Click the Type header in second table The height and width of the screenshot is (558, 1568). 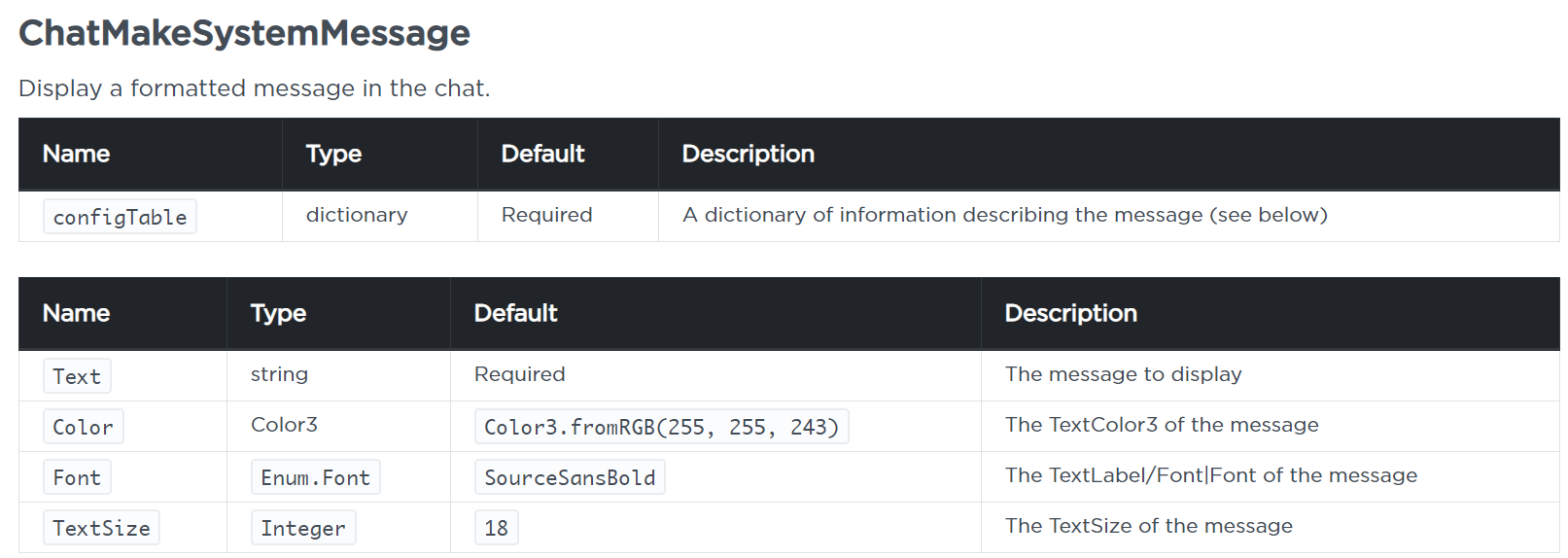(278, 313)
